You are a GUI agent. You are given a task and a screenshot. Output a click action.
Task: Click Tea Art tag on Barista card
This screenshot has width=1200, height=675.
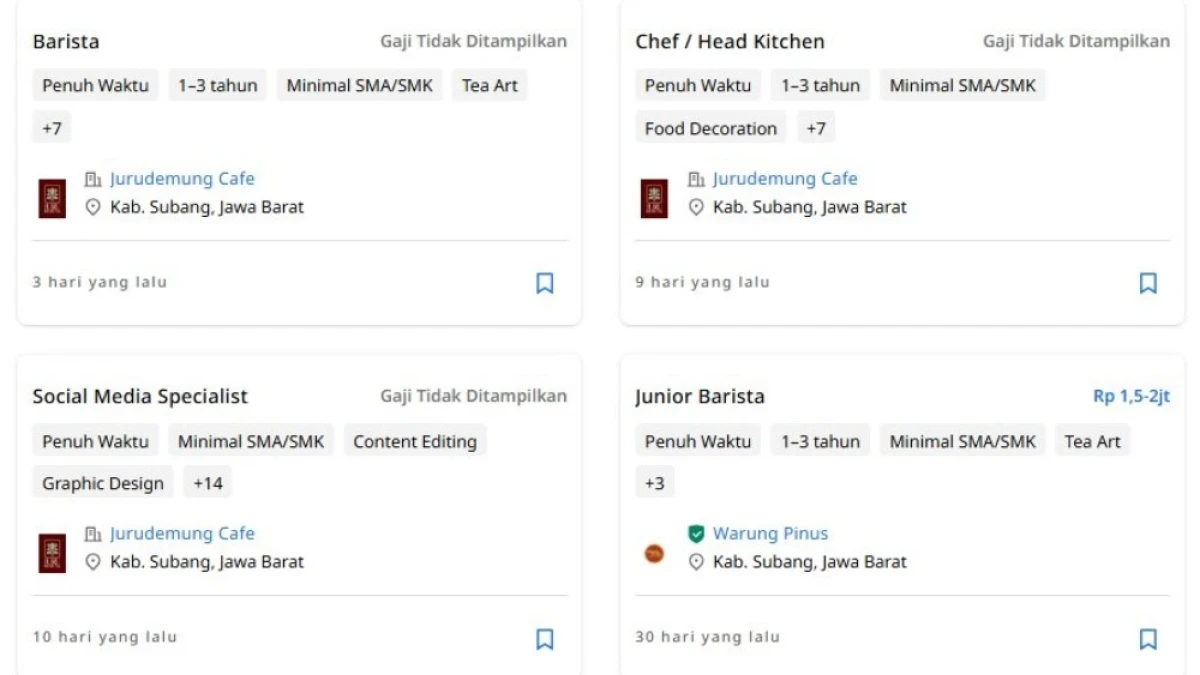[x=490, y=85]
